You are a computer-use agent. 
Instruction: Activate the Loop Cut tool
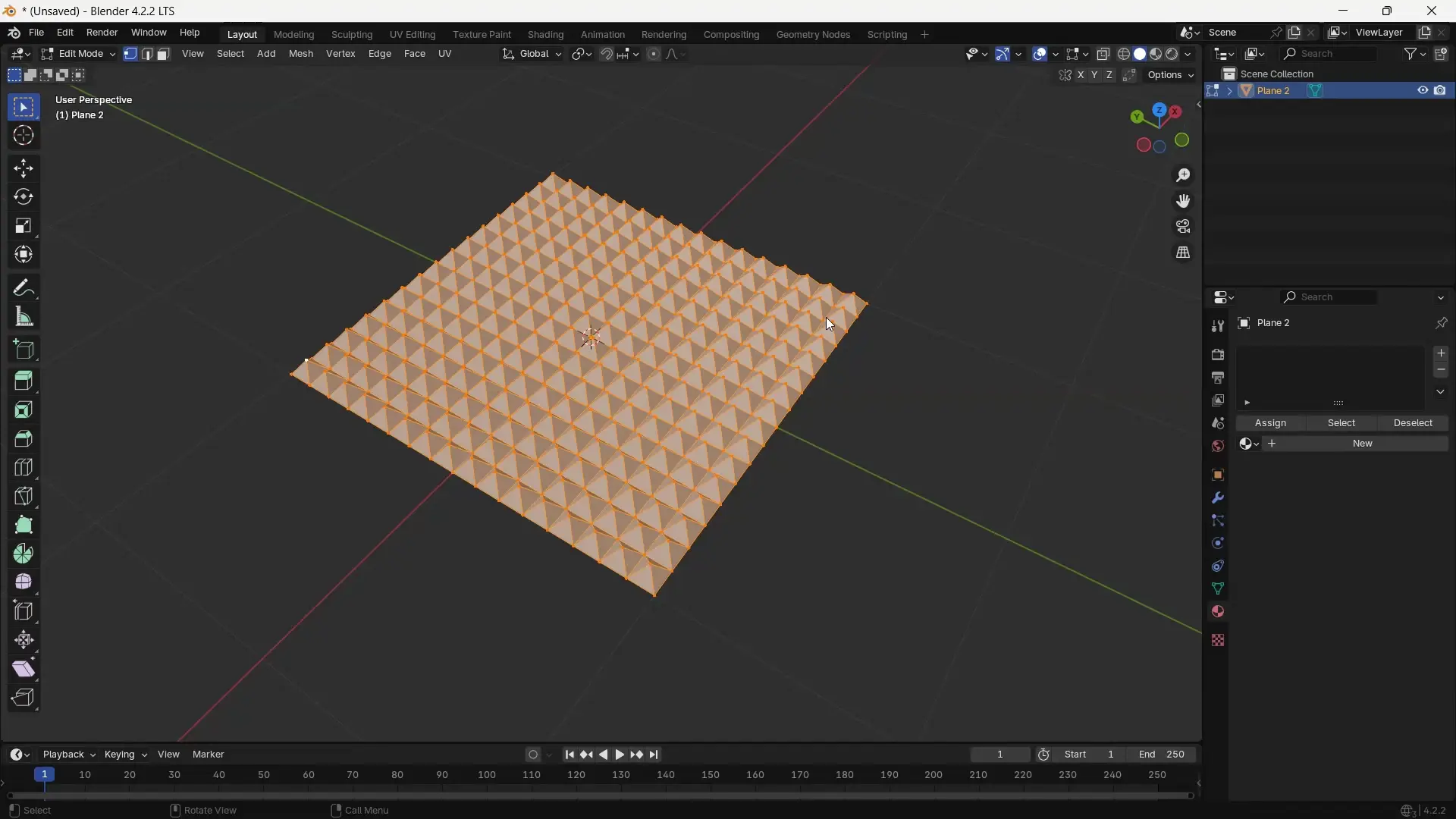coord(24,468)
